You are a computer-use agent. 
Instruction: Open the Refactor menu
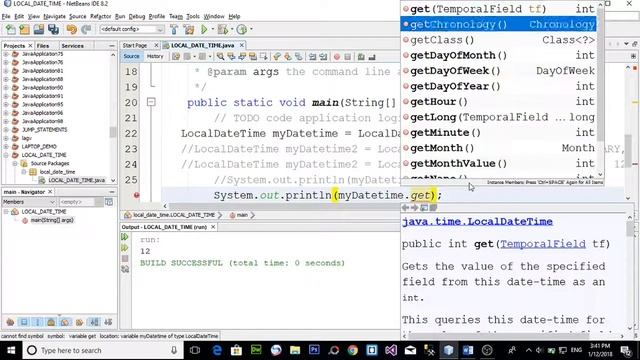coord(100,16)
